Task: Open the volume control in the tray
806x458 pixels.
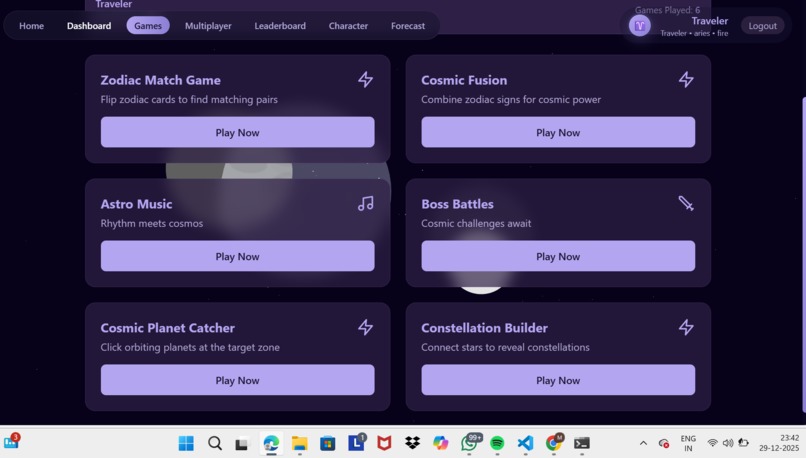Action: pos(728,443)
